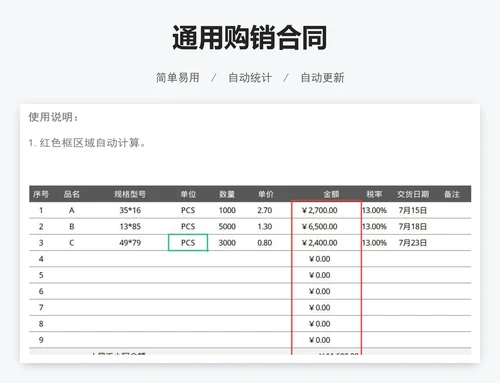This screenshot has width=500, height=383.
Task: Select the unit price cell 0.80
Action: click(265, 243)
